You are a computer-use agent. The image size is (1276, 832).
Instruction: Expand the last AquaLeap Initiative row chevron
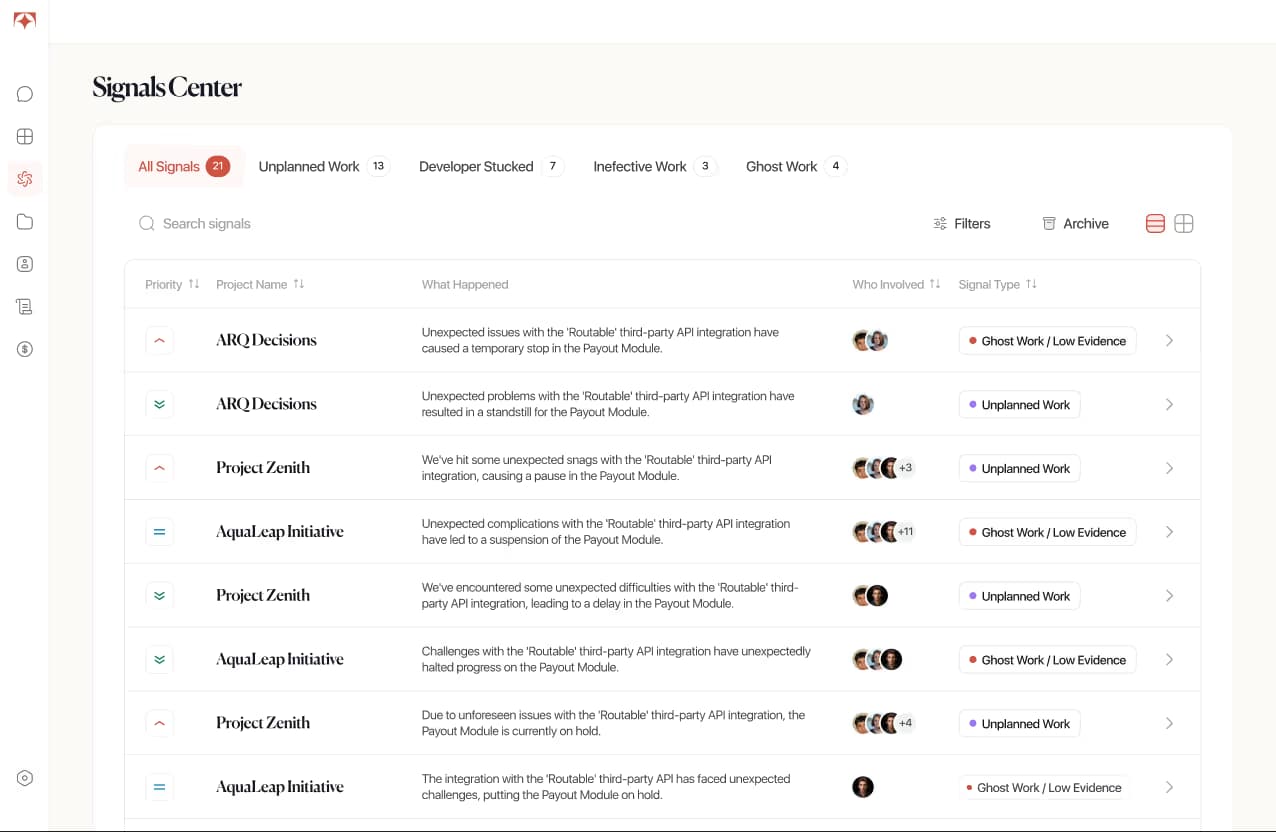(x=1169, y=787)
